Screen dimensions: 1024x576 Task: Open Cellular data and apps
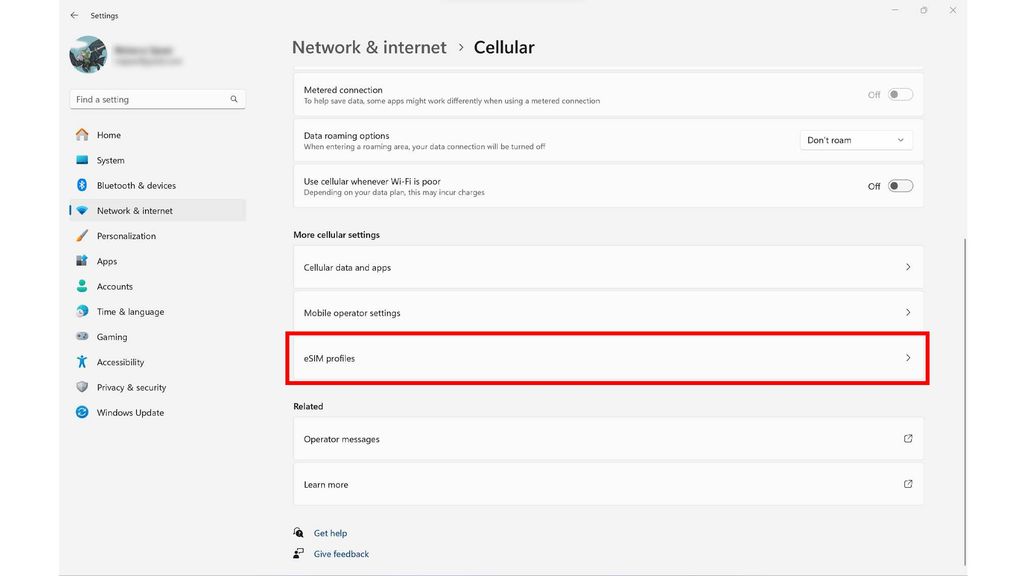pyautogui.click(x=607, y=267)
